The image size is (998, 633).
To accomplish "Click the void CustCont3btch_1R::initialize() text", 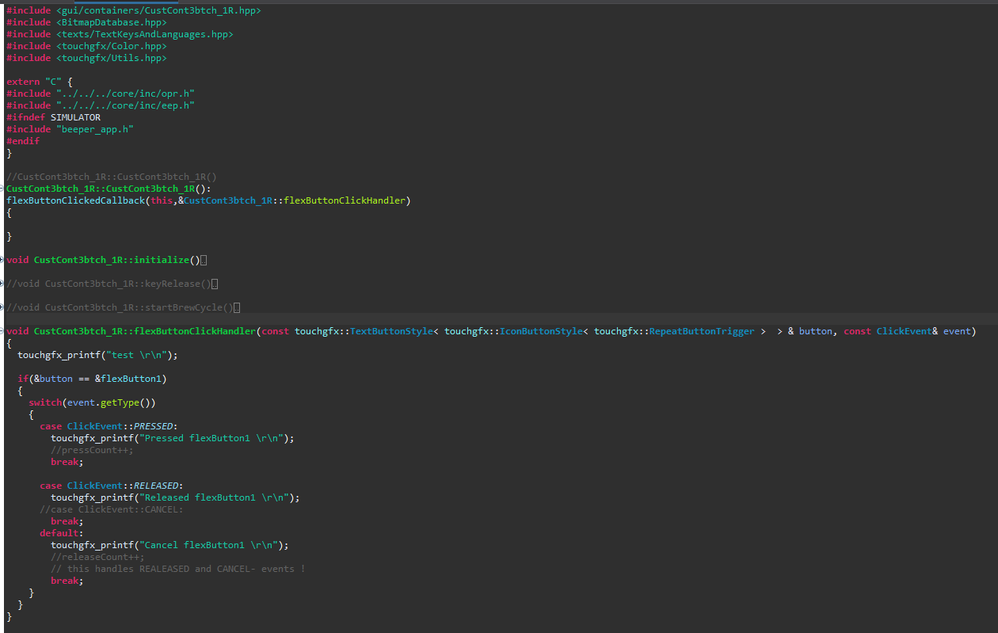I will [x=103, y=260].
